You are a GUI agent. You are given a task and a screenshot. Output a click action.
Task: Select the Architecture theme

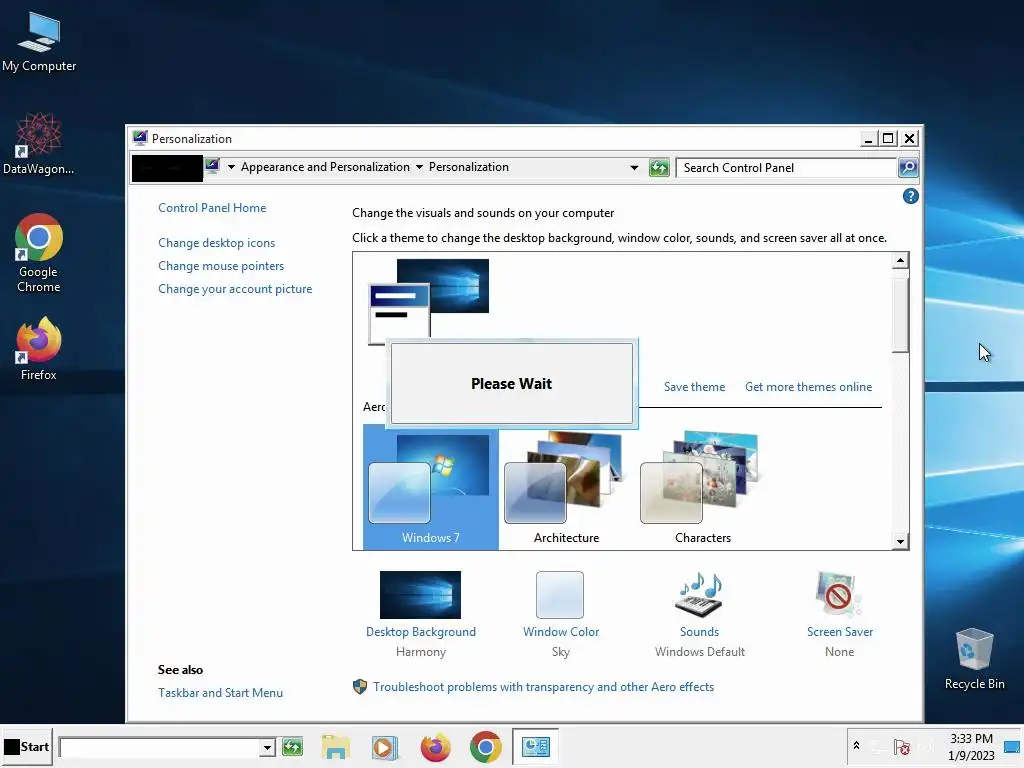pos(566,488)
